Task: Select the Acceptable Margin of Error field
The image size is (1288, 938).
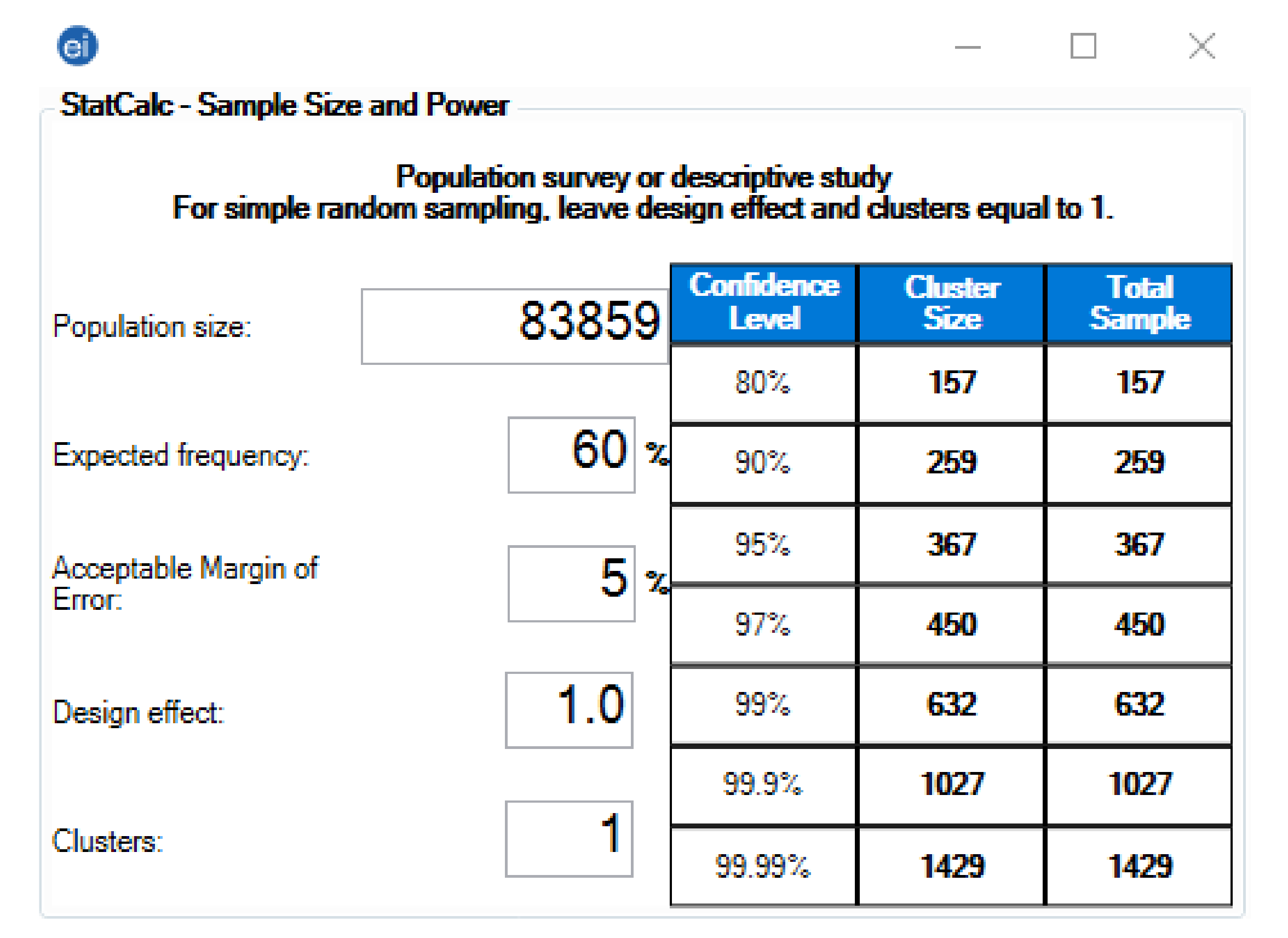Action: click(571, 584)
